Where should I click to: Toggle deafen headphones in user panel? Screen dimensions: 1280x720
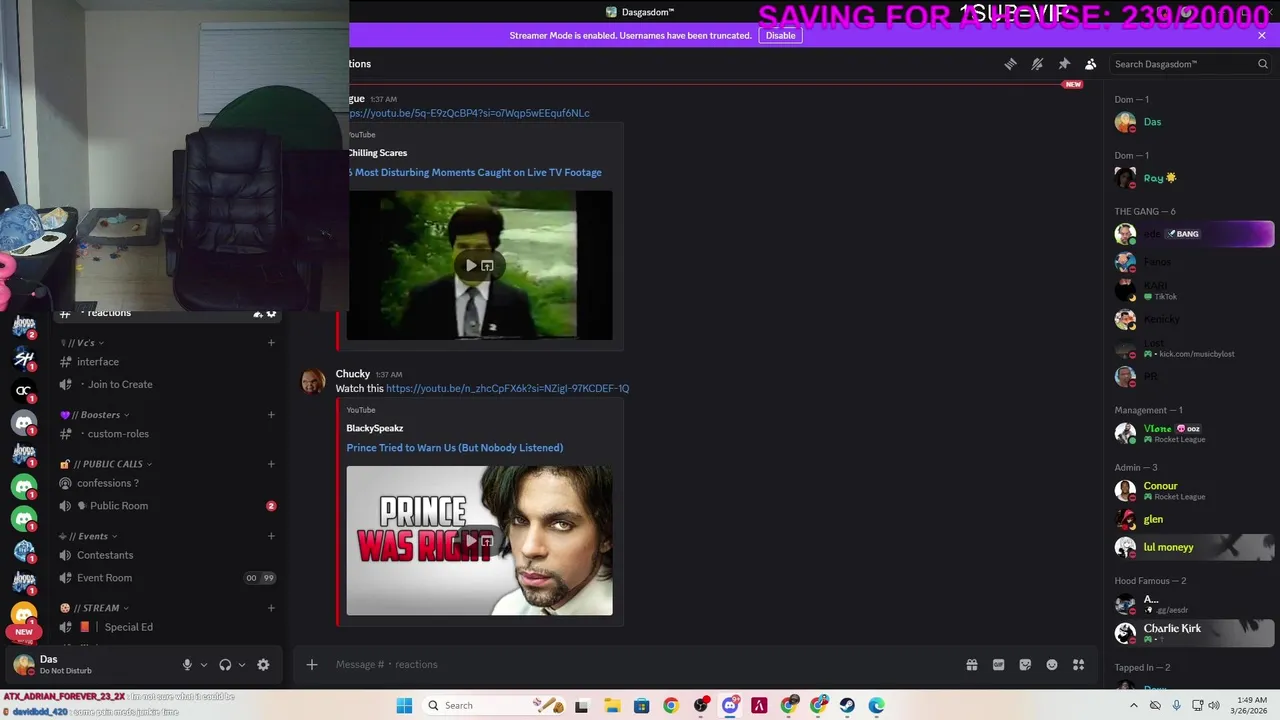(225, 665)
